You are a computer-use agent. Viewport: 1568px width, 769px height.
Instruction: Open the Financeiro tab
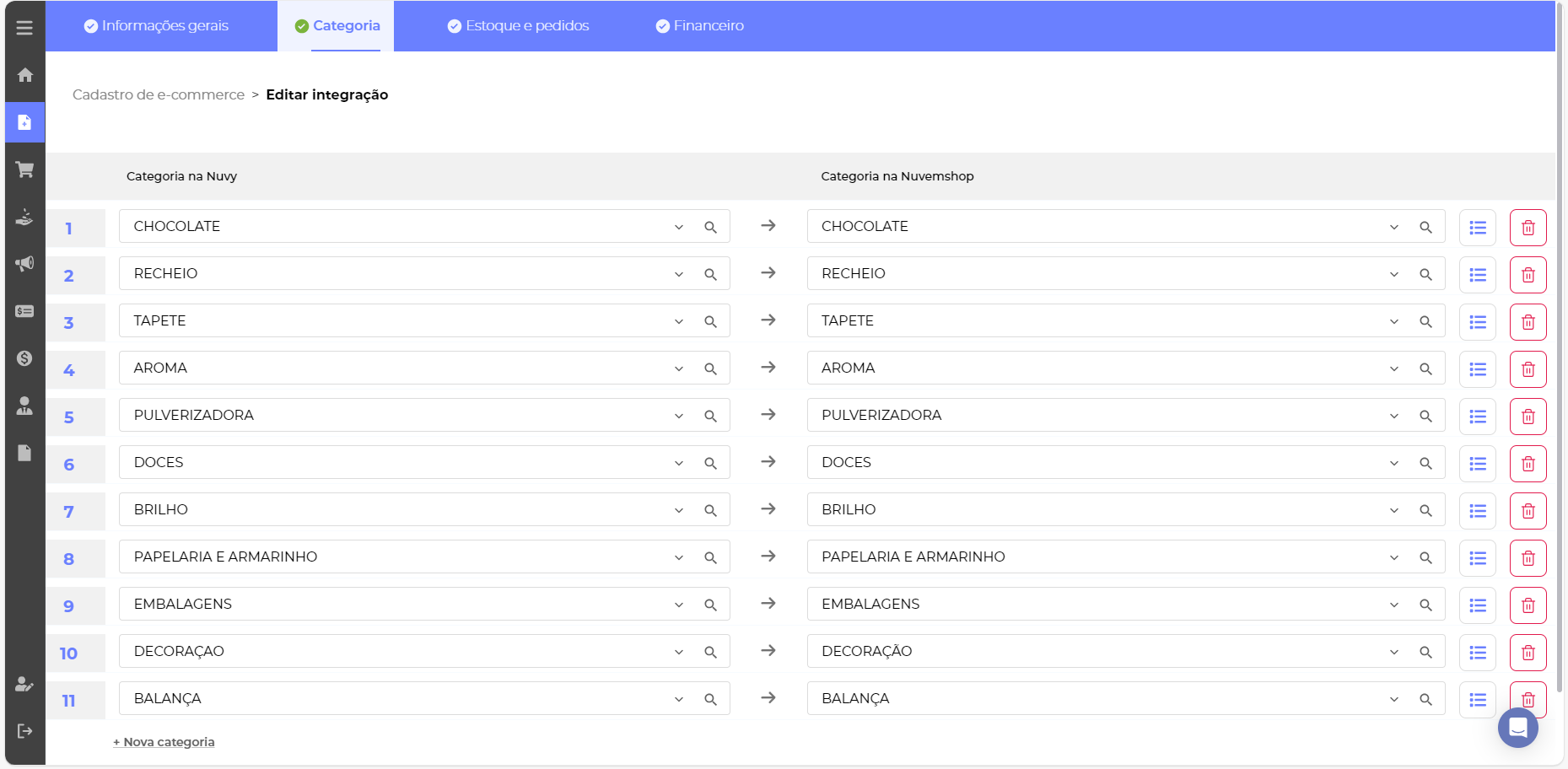(x=700, y=26)
